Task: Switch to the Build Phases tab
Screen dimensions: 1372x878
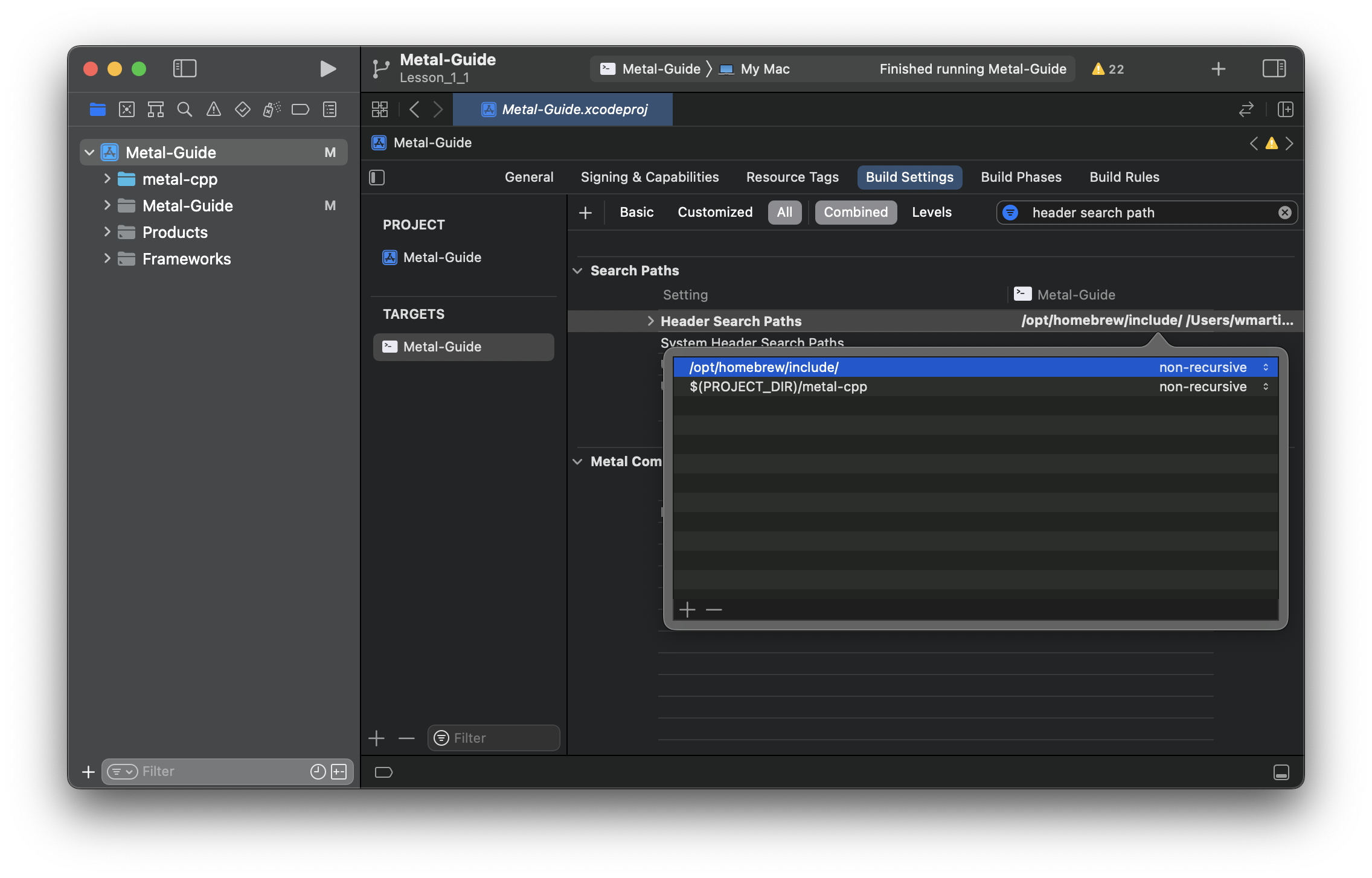Action: click(1021, 178)
